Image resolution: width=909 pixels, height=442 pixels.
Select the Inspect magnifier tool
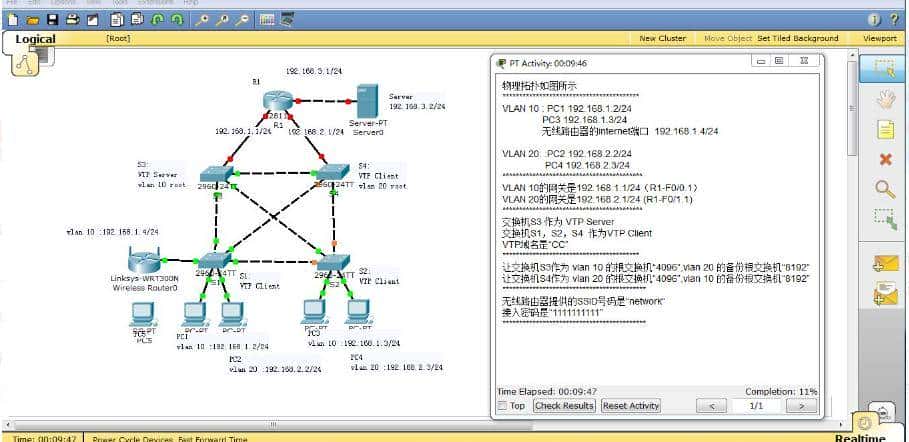click(884, 188)
